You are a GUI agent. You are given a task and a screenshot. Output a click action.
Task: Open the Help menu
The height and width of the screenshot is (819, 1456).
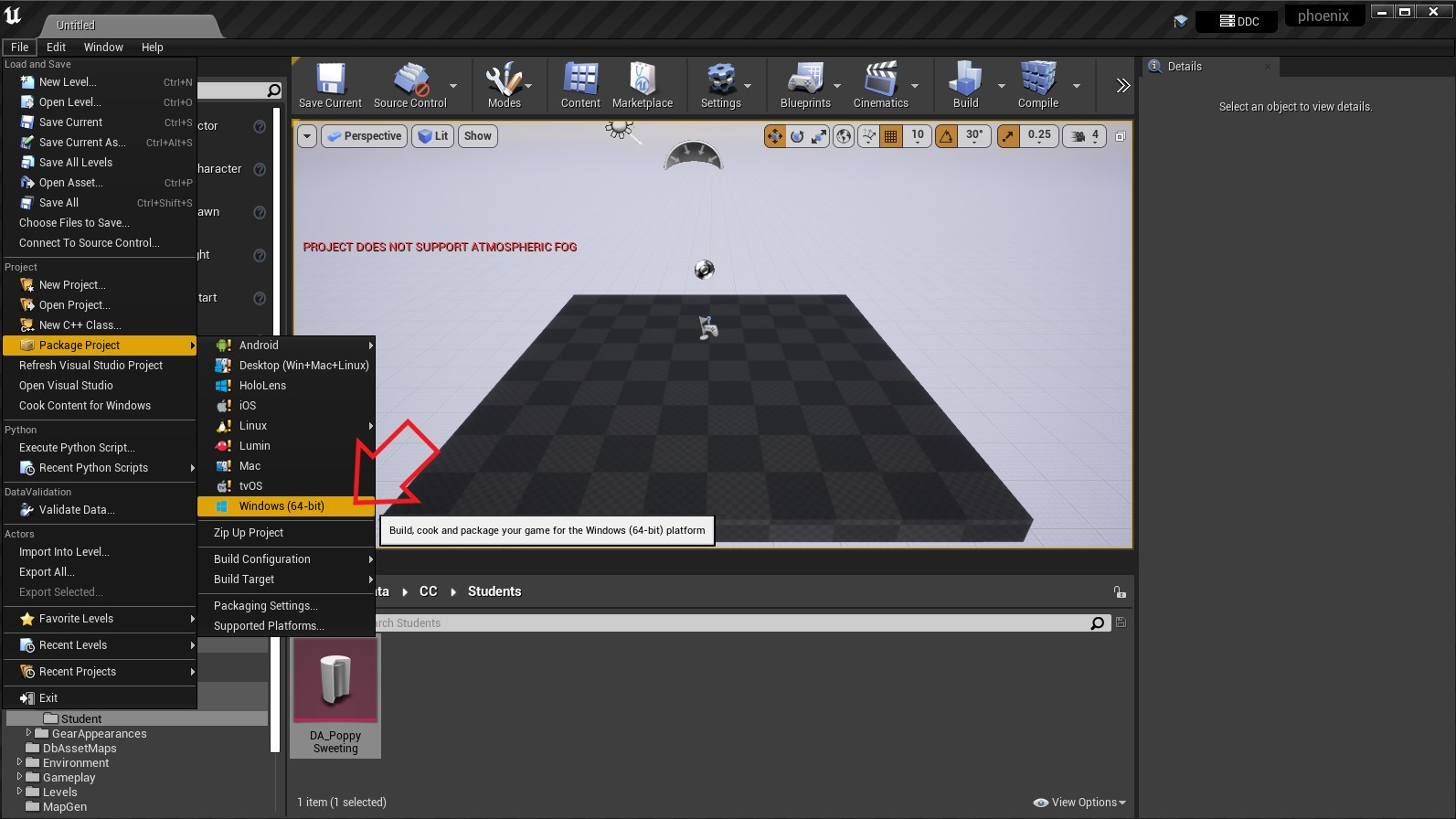click(152, 48)
